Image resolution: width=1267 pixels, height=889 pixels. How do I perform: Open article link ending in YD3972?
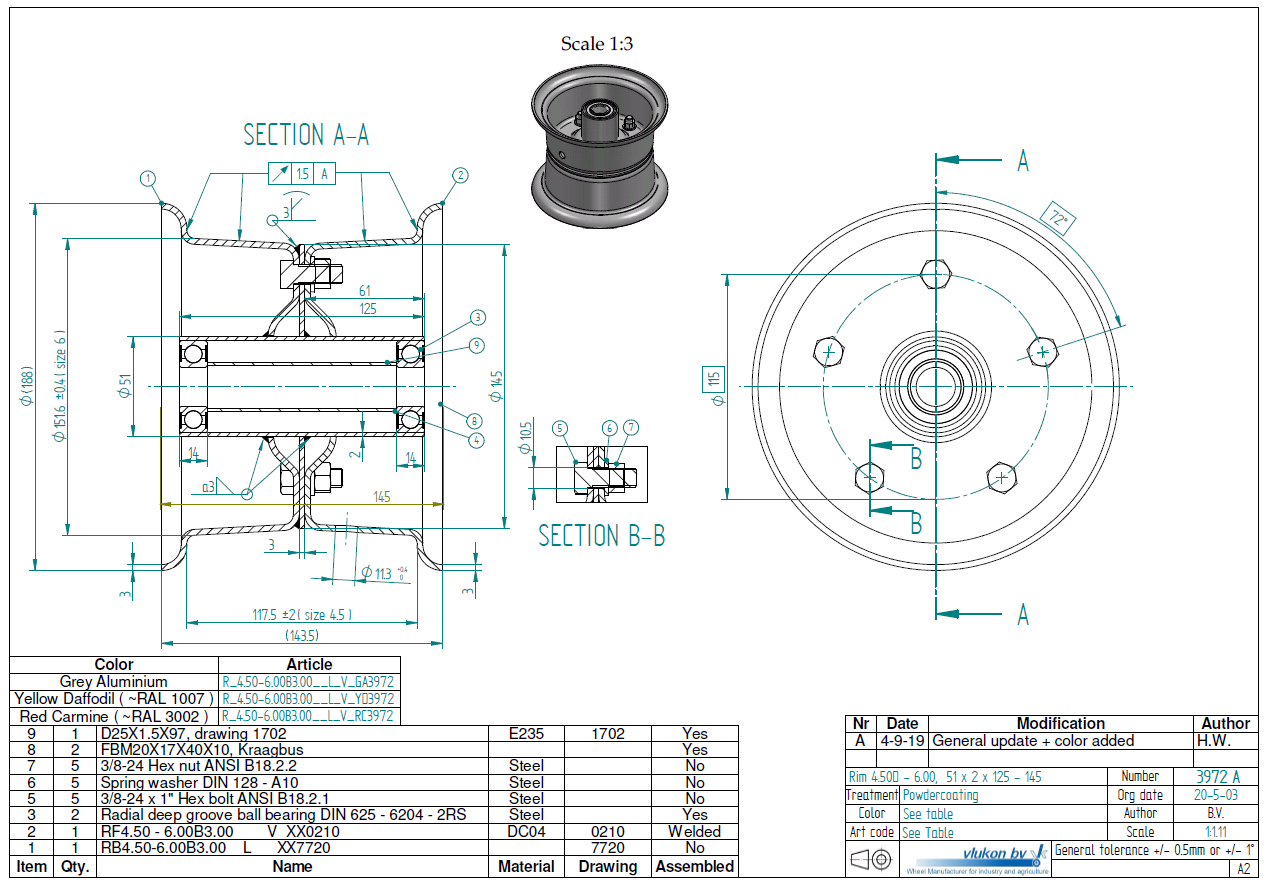coord(308,699)
